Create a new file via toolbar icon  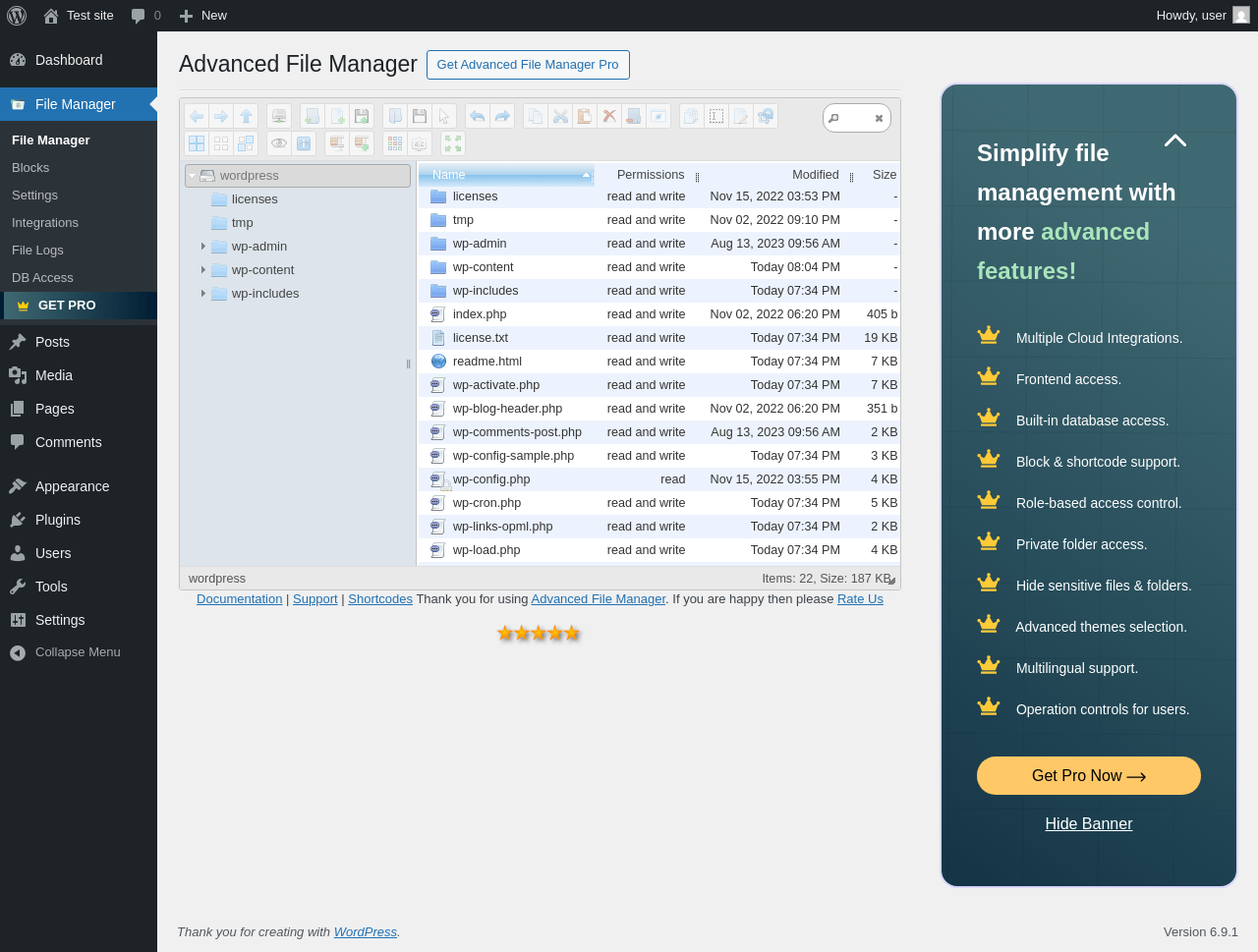pyautogui.click(x=337, y=116)
